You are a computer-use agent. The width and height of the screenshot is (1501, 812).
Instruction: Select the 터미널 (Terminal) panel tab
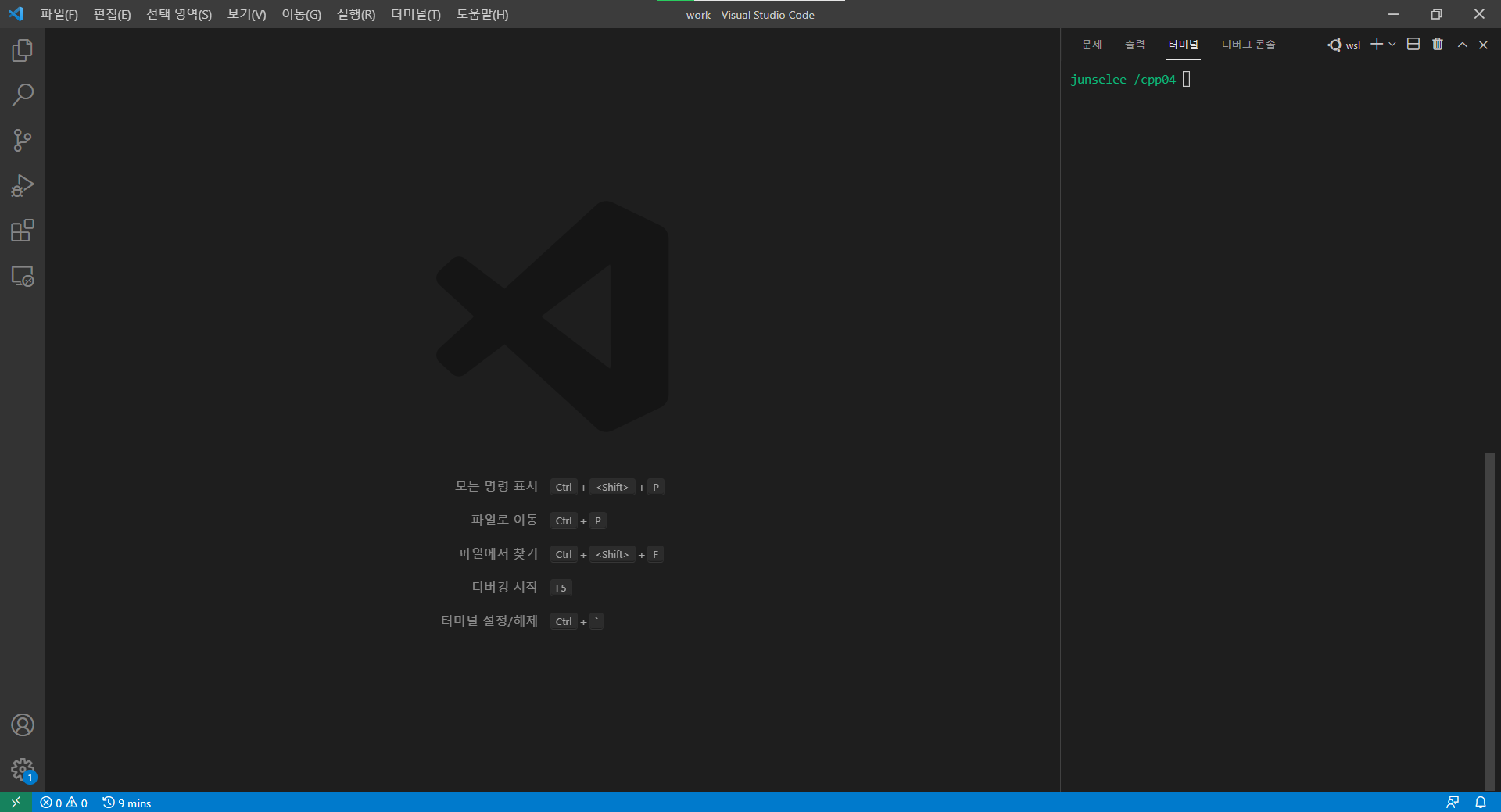pyautogui.click(x=1184, y=45)
